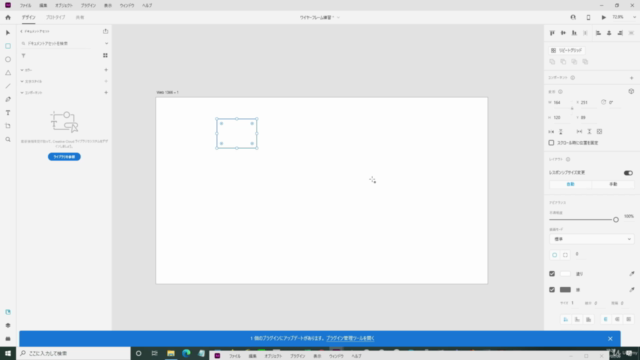Image resolution: width=640 pixels, height=360 pixels.
Task: Expand the document assets search dropdown
Action: point(107,43)
